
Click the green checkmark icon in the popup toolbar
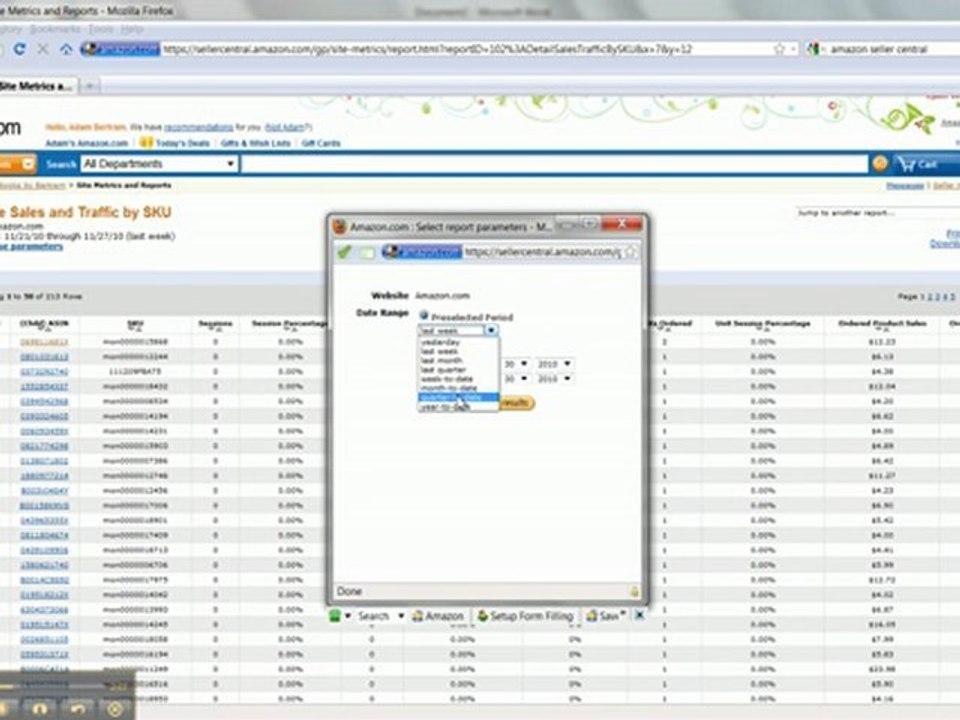(x=345, y=252)
